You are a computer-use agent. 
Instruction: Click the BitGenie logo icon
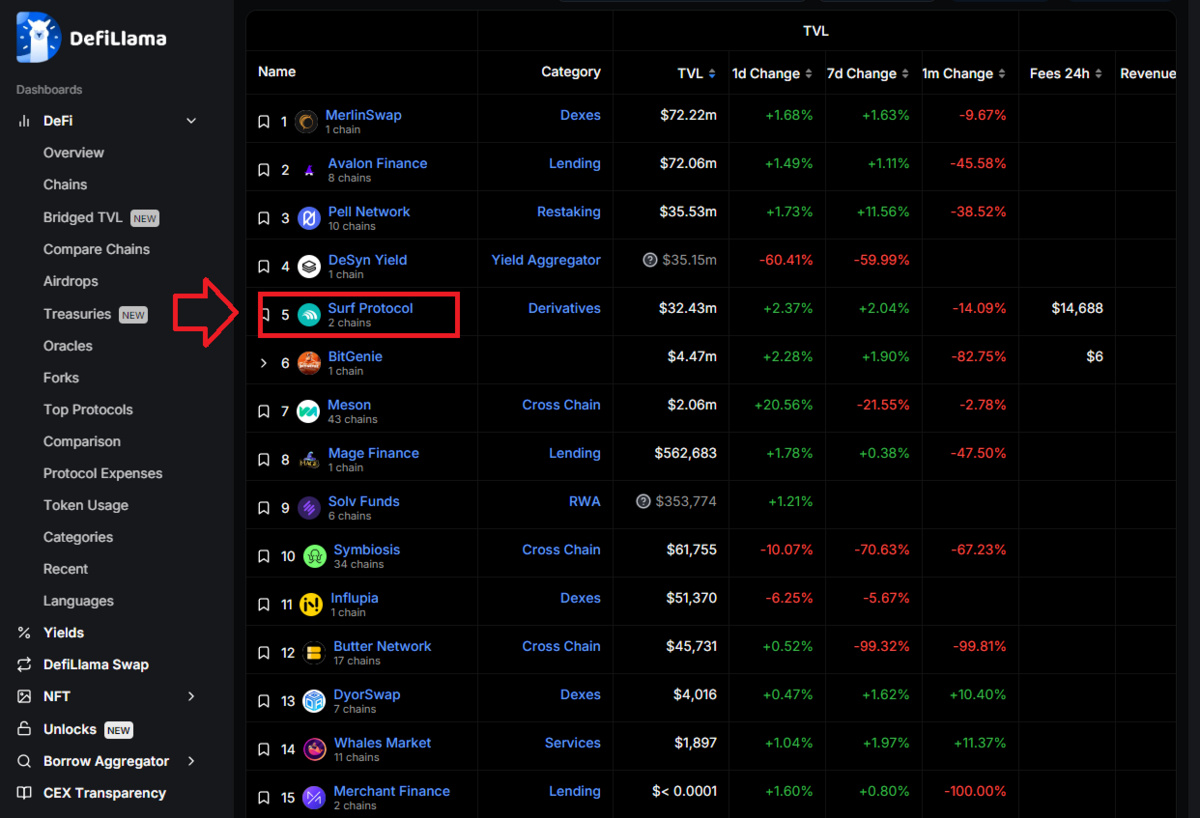(x=309, y=363)
